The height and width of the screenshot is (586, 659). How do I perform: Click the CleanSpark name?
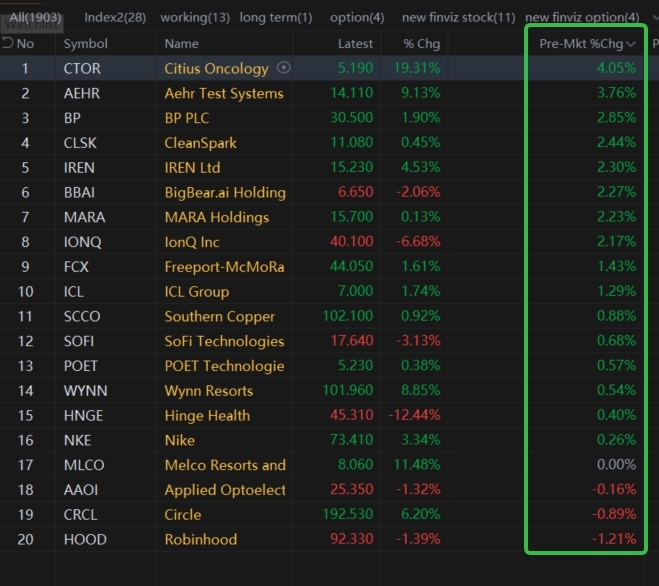pyautogui.click(x=200, y=143)
